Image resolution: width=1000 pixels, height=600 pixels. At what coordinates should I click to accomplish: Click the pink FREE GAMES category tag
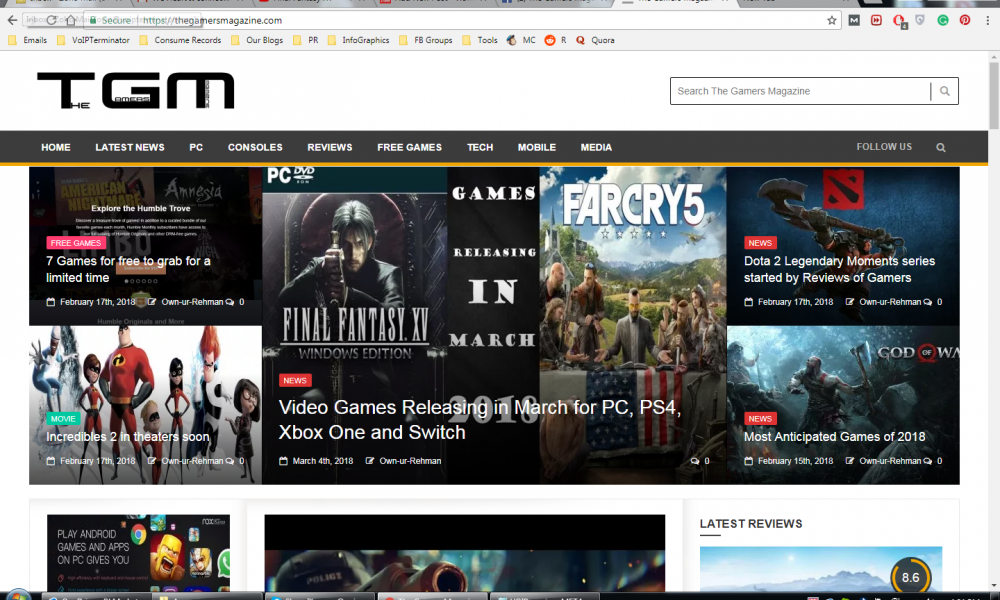[x=75, y=243]
